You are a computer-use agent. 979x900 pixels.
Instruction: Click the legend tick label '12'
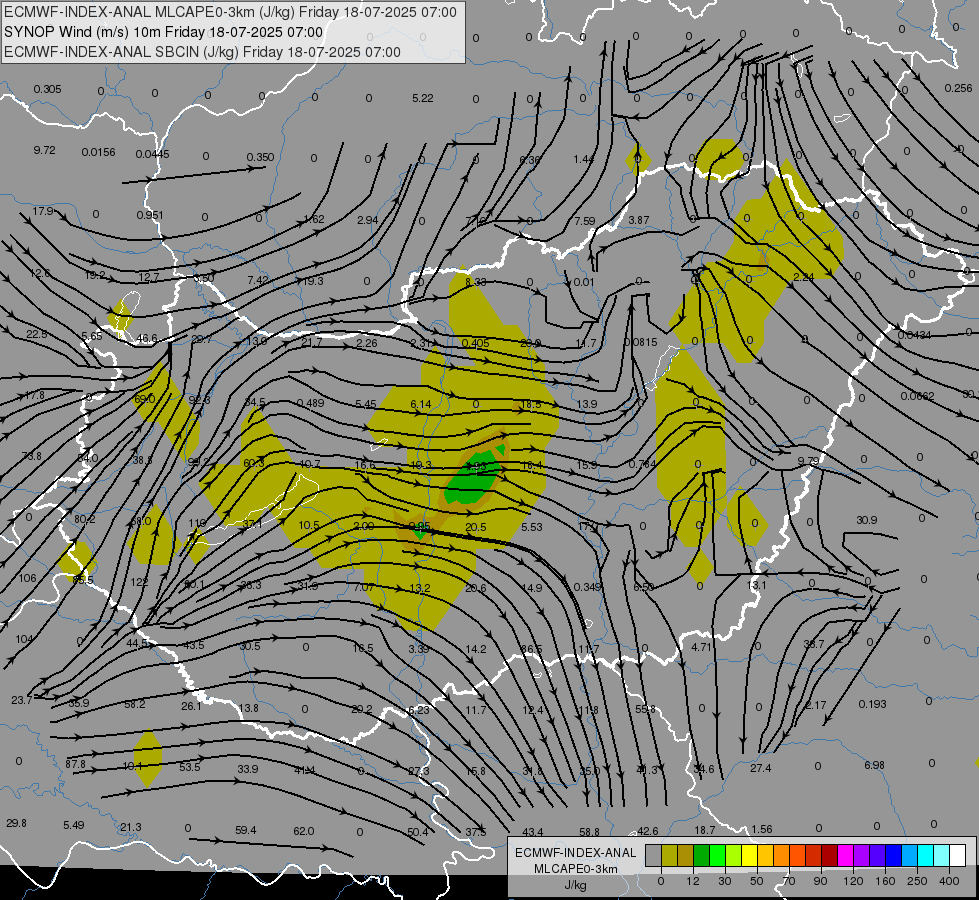tap(692, 881)
